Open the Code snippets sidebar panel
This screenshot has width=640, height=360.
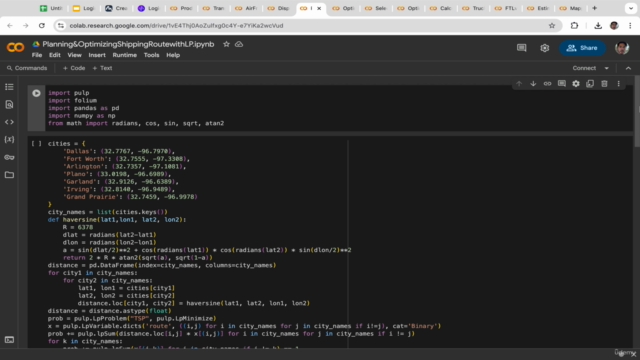coord(9,122)
